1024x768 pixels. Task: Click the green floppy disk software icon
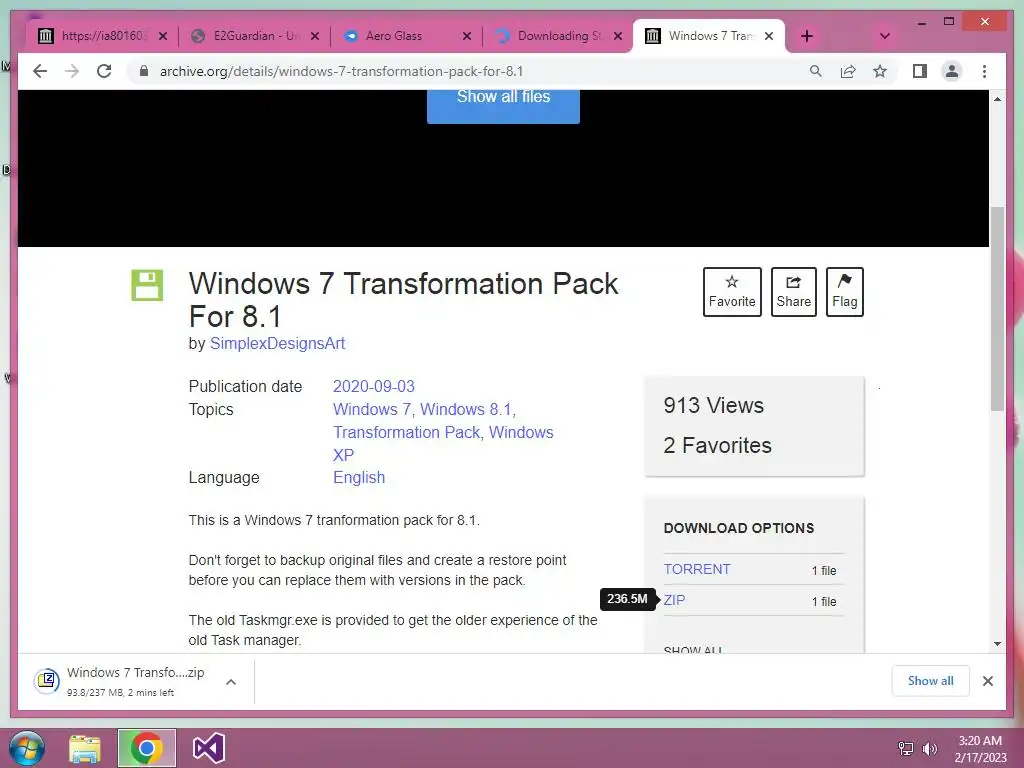[147, 285]
